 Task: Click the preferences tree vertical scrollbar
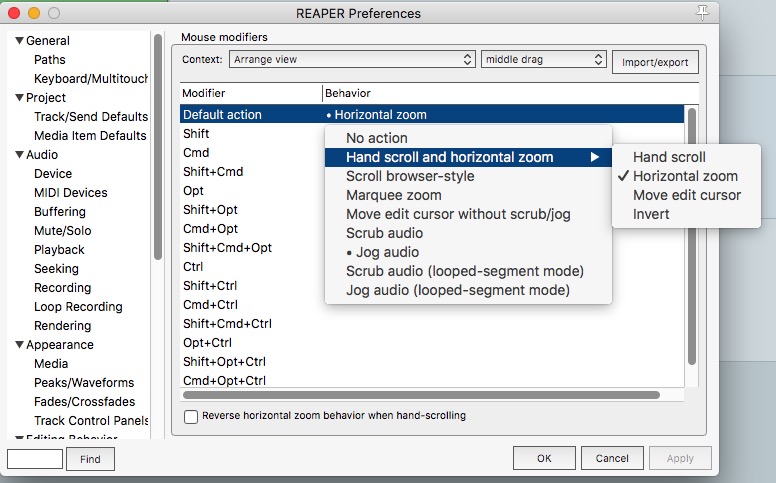coord(158,147)
